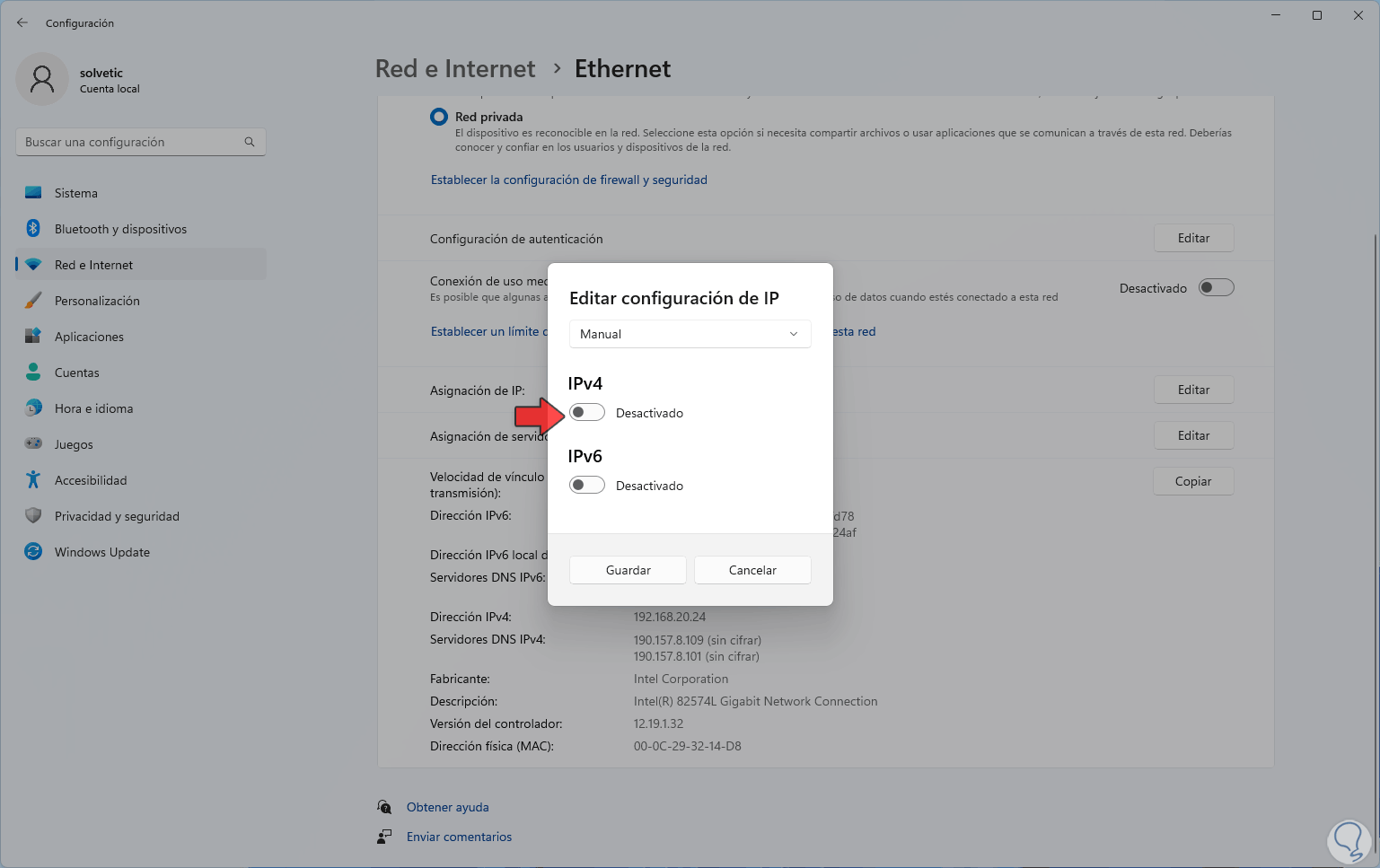Select the Red privada radio button

pyautogui.click(x=439, y=117)
